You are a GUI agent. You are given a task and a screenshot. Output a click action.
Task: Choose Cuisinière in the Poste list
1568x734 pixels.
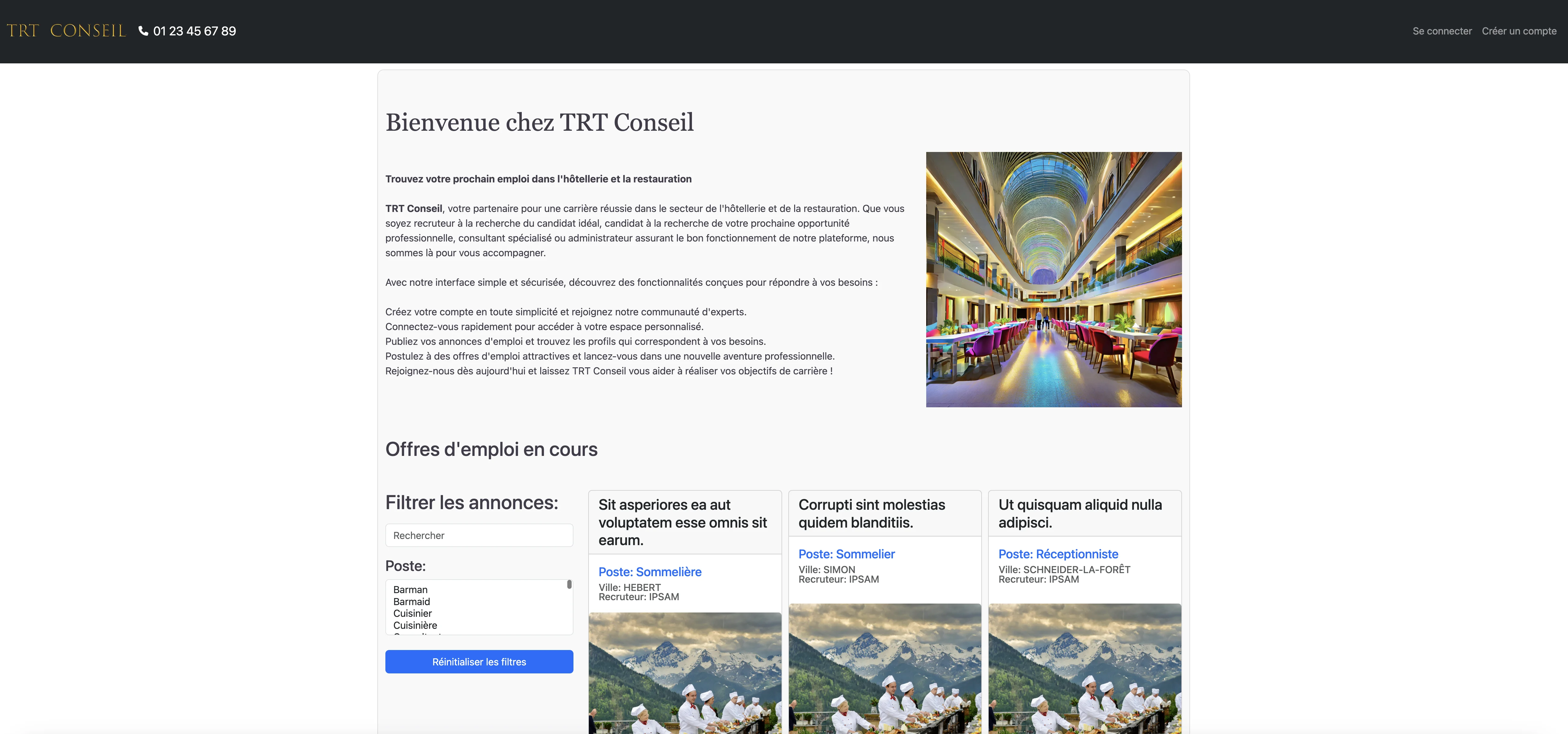415,625
